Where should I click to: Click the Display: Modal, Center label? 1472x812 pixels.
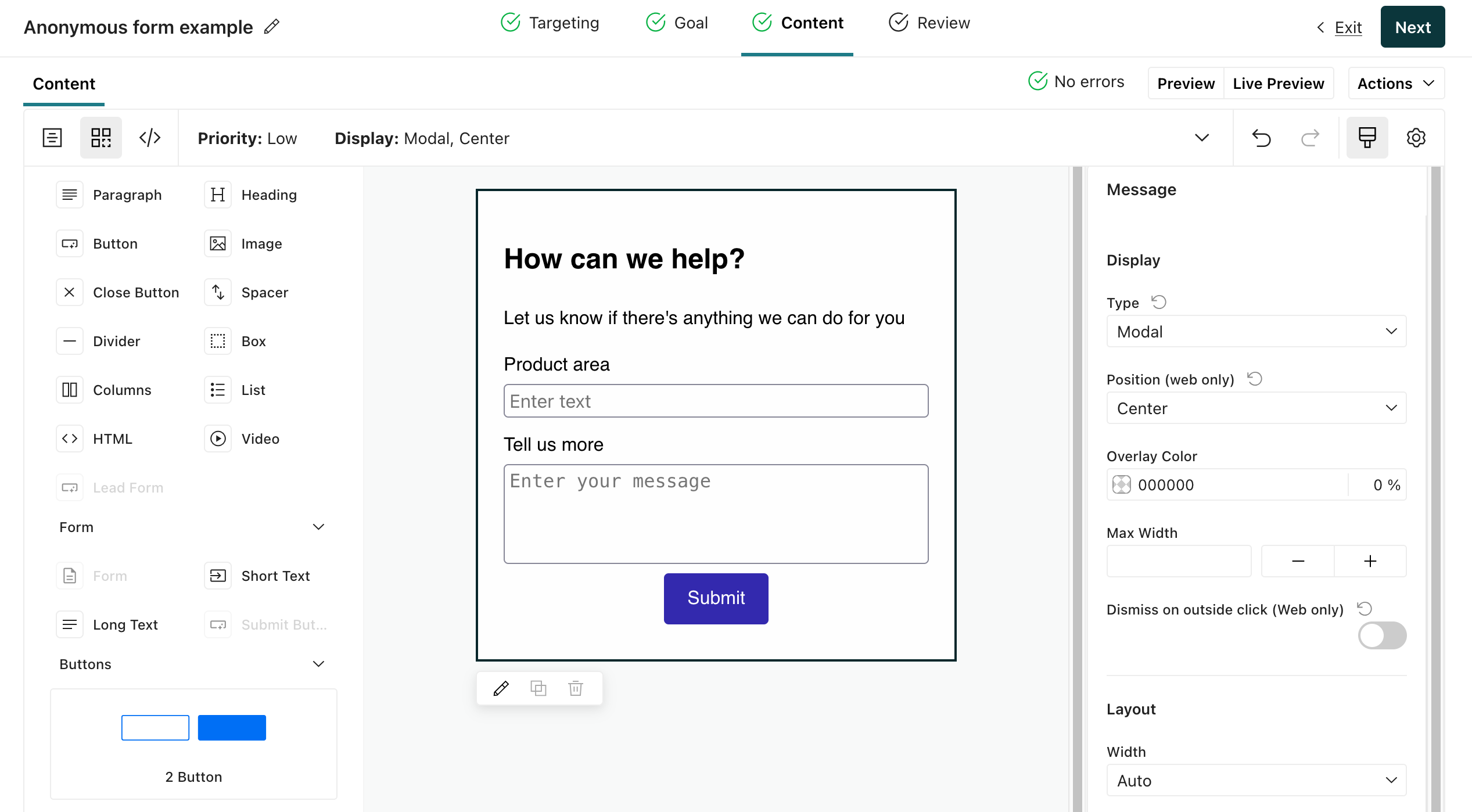tap(422, 138)
